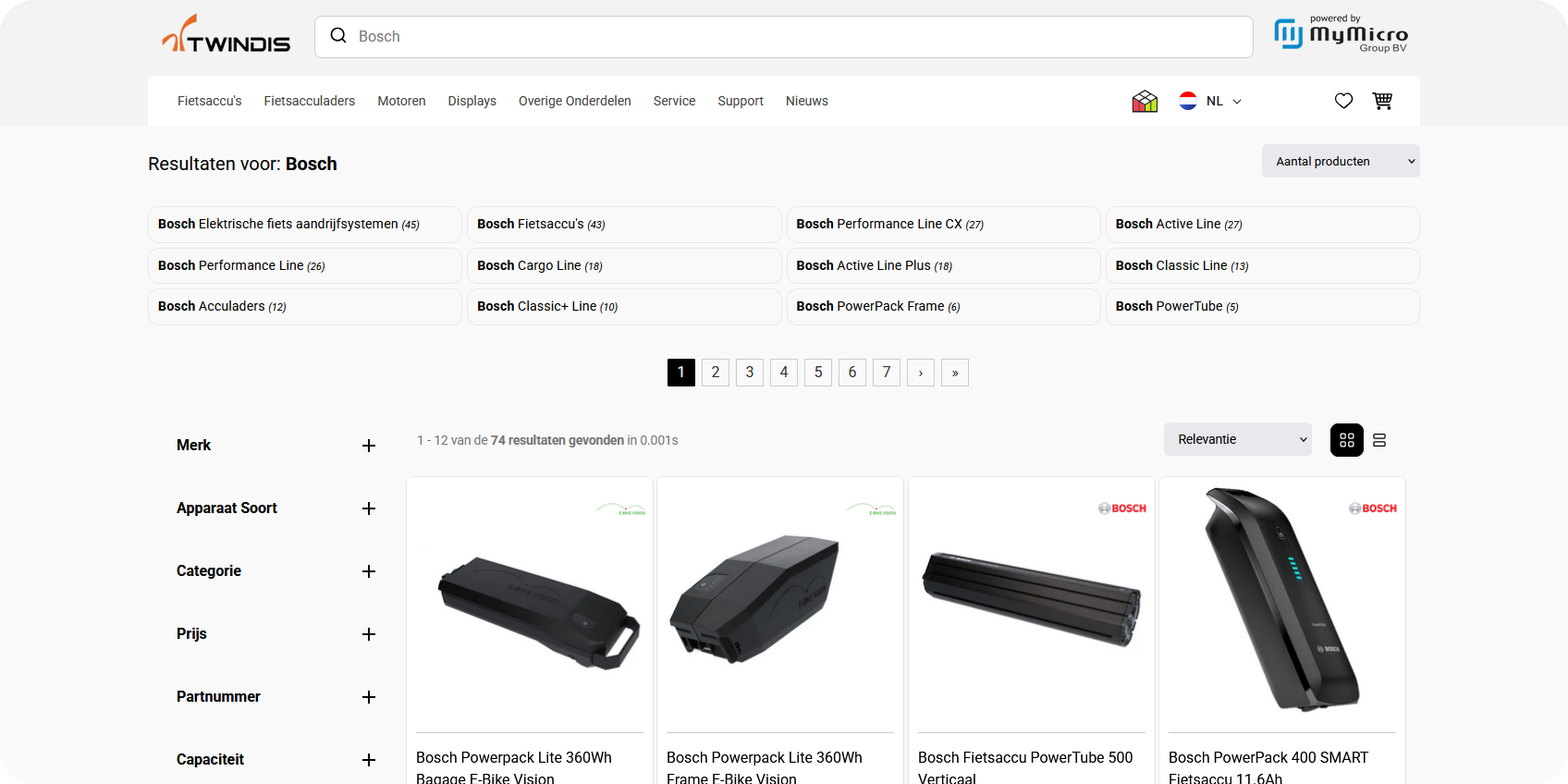Open the Nieuws menu

[x=807, y=101]
